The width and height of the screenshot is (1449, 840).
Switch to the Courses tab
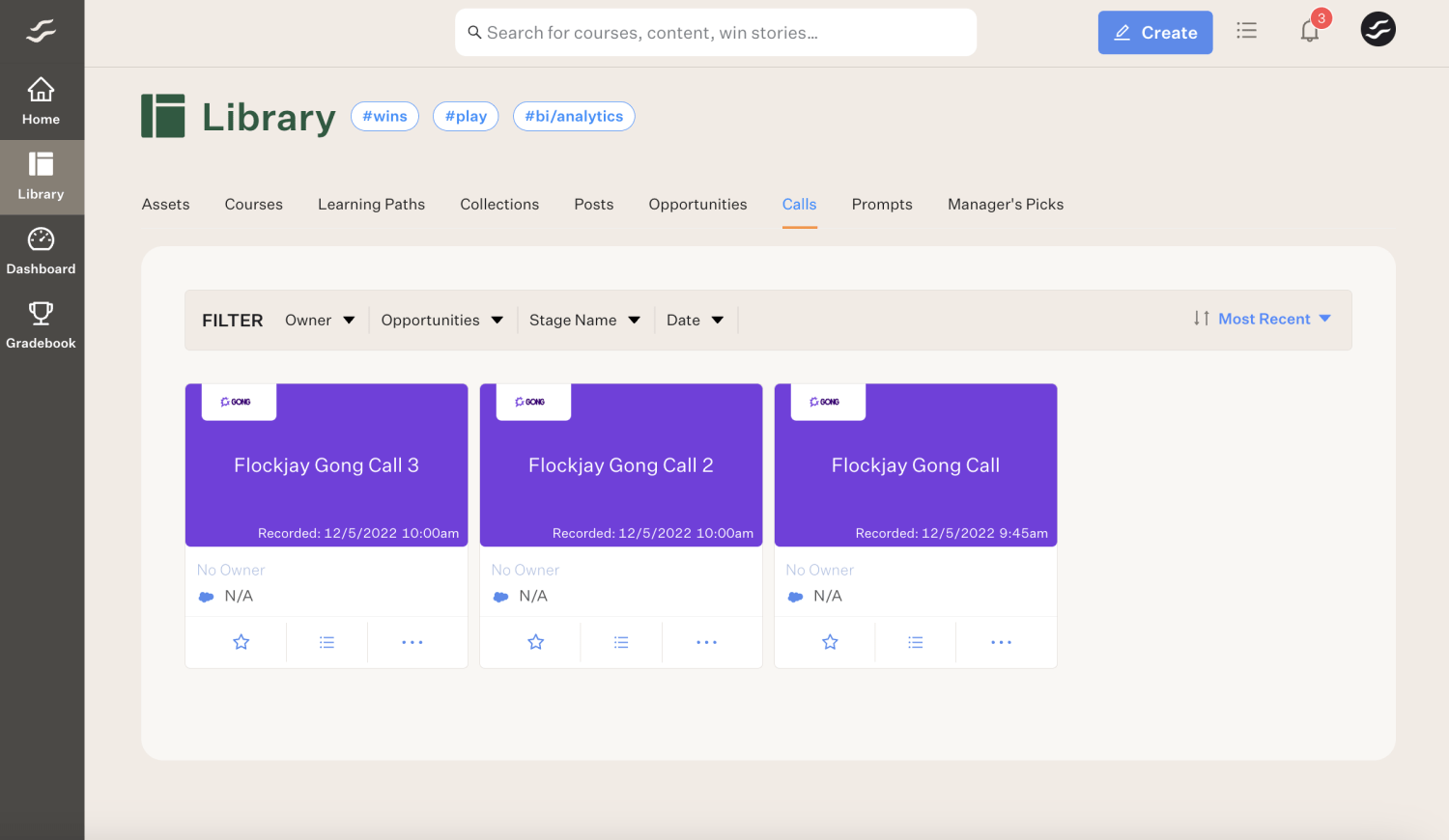tap(254, 205)
